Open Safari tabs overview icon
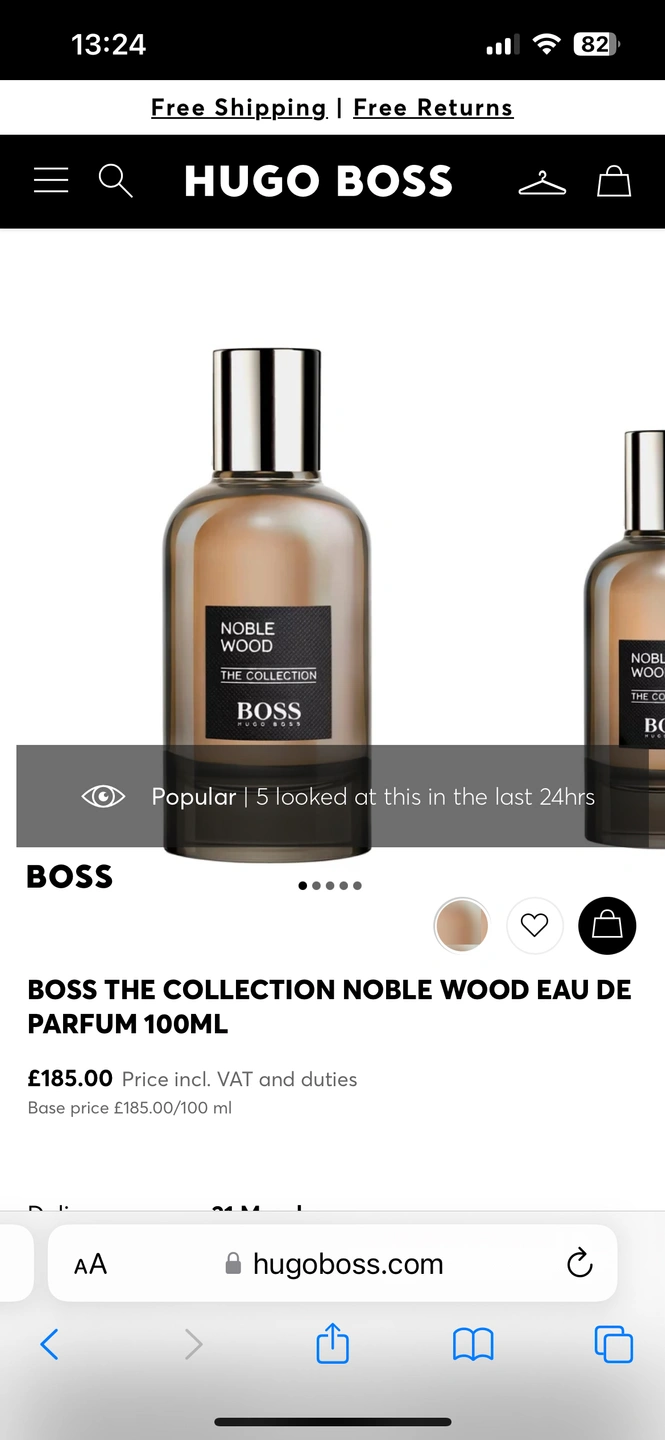 pyautogui.click(x=614, y=1344)
